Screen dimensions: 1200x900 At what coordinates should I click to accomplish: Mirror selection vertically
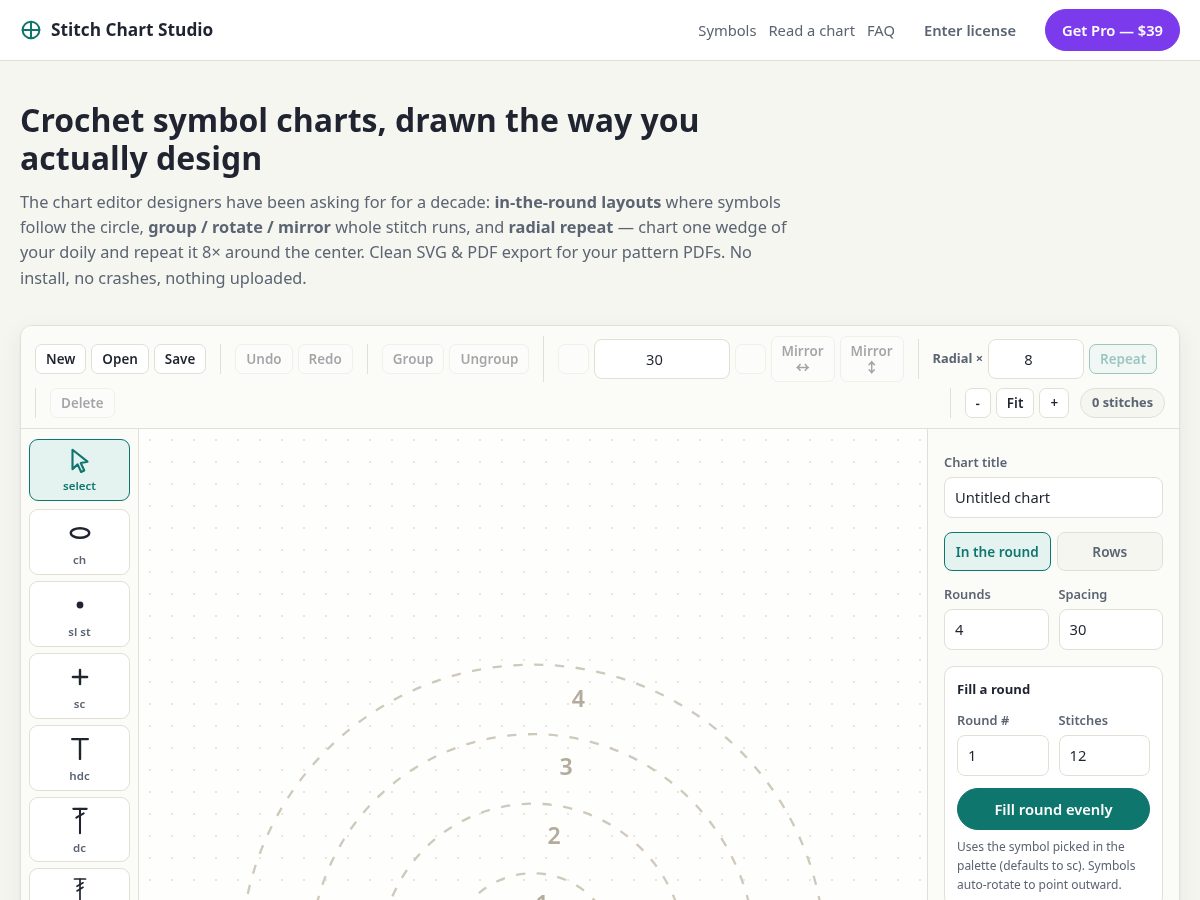pyautogui.click(x=872, y=359)
